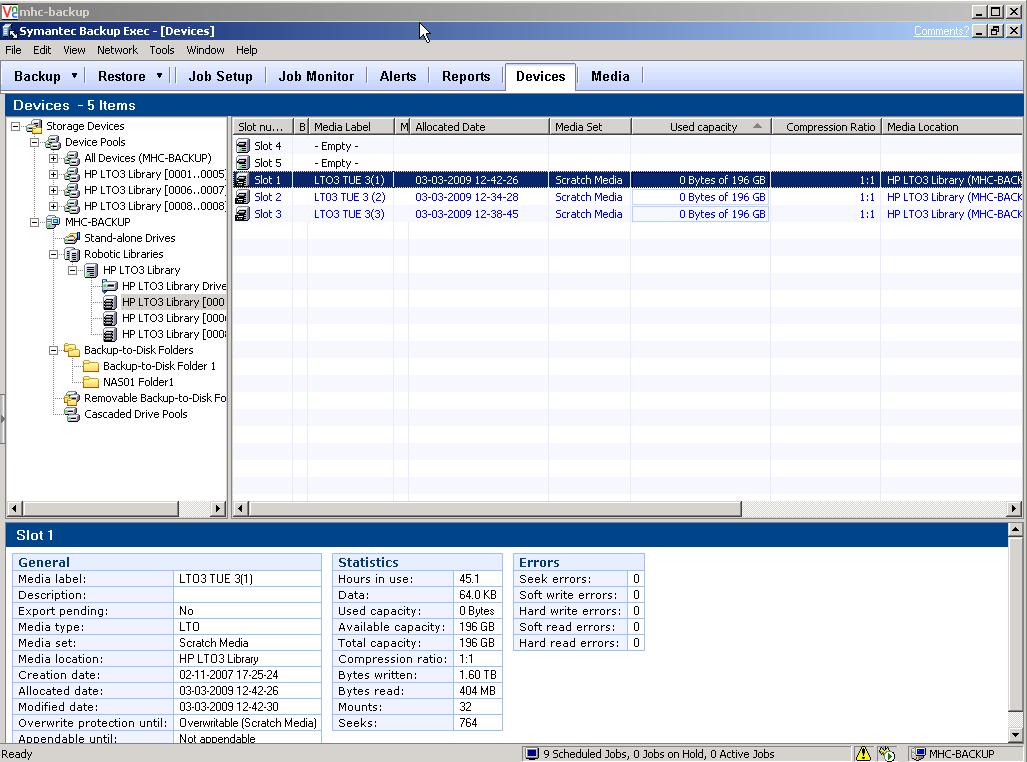Screen dimensions: 1027x762
Task: Open the Tools menu
Action: [162, 50]
